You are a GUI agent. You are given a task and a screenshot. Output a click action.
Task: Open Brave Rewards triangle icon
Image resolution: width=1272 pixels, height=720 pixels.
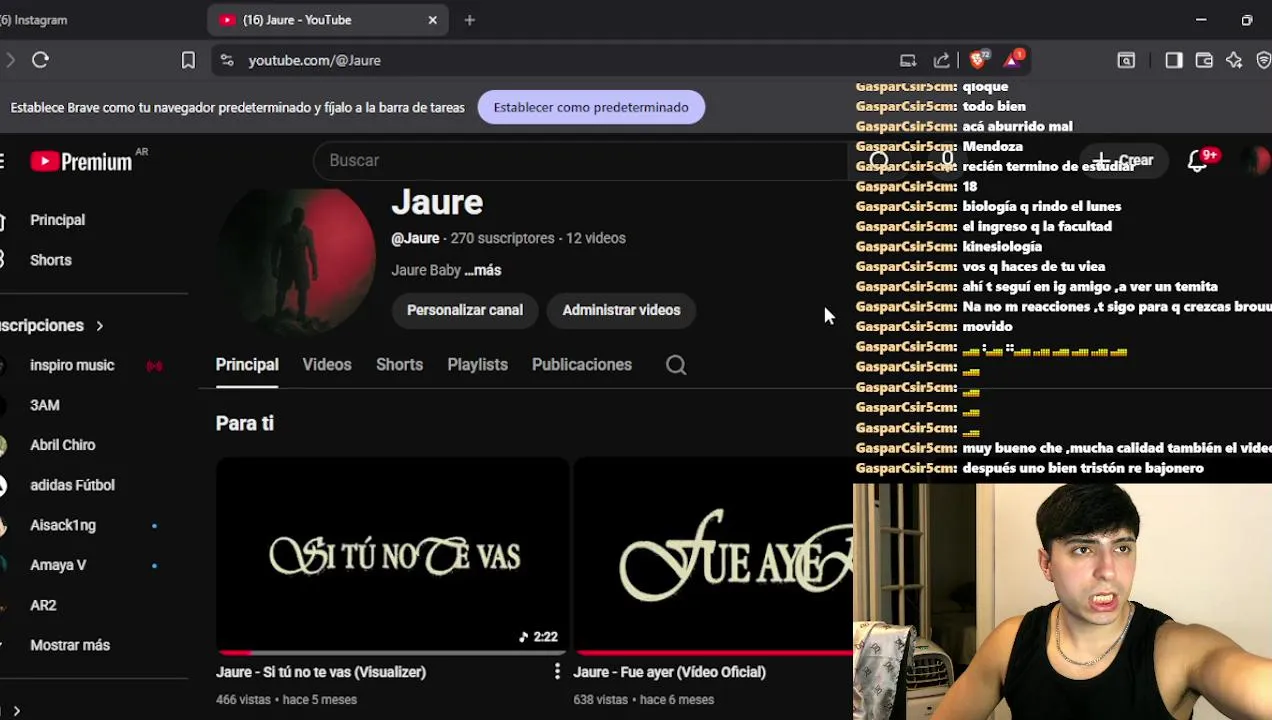(x=1012, y=60)
